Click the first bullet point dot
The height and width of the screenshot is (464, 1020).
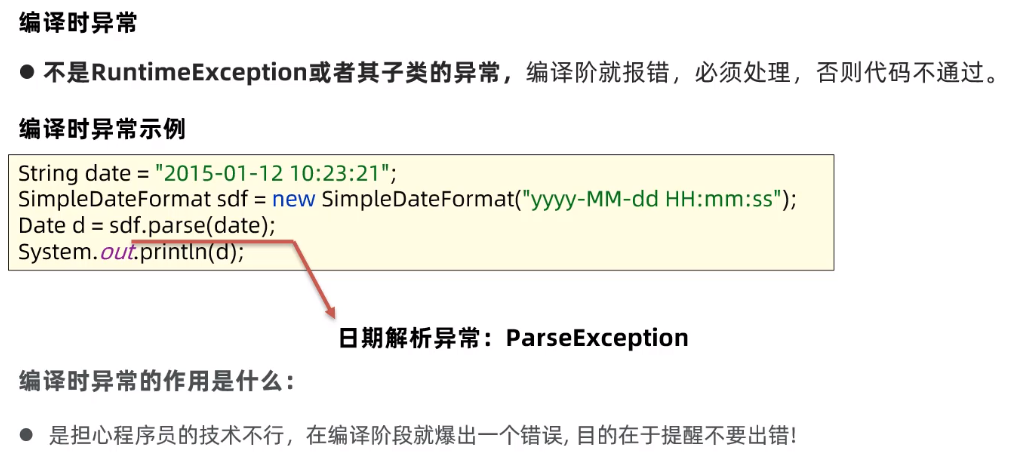pos(27,74)
